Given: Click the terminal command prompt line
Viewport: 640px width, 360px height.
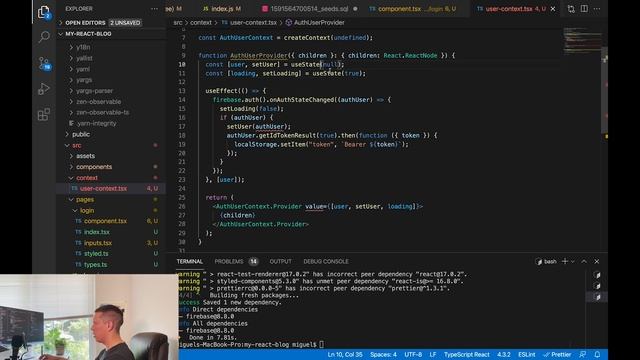Looking at the screenshot, I should point(251,344).
